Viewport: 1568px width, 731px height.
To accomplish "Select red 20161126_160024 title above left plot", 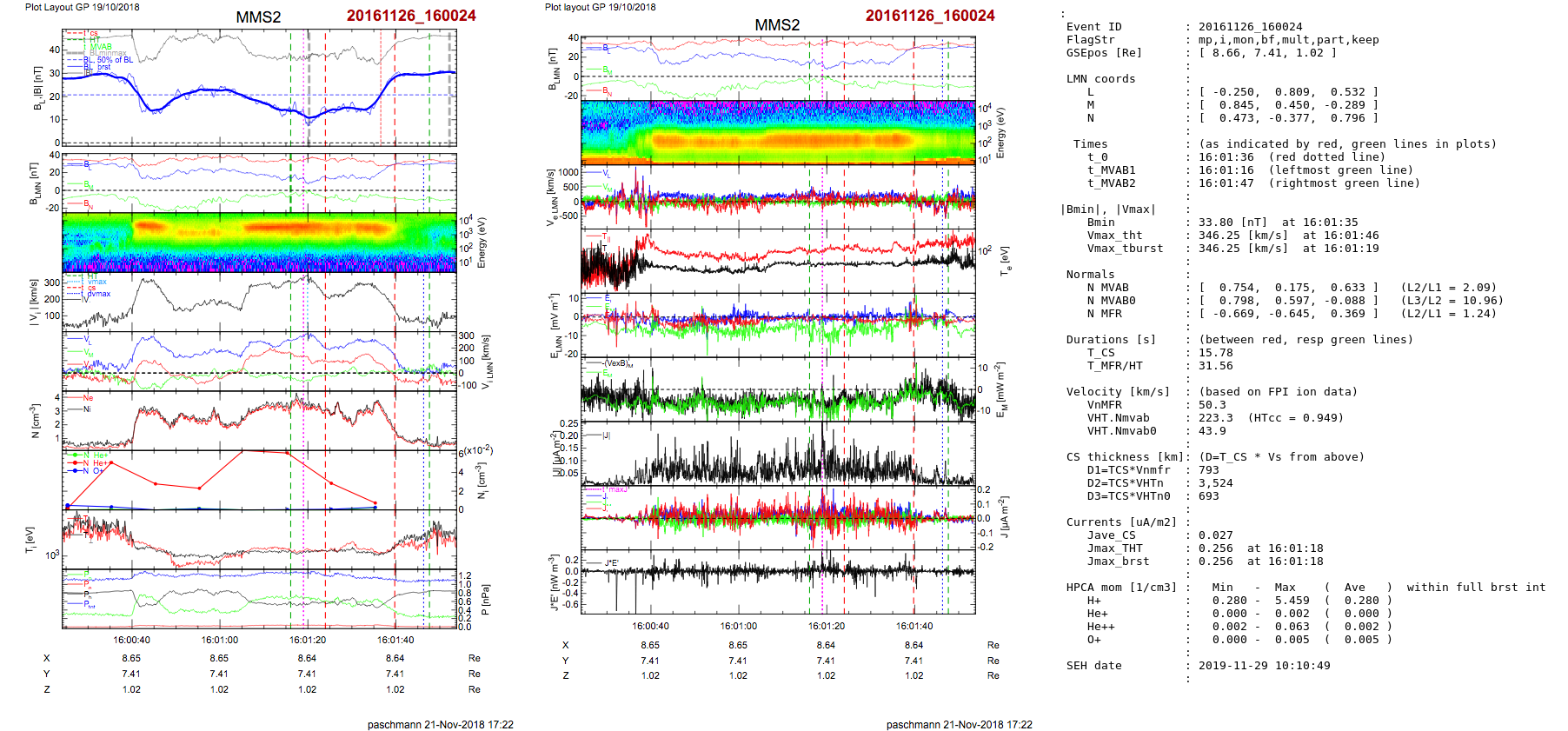I will [x=411, y=16].
